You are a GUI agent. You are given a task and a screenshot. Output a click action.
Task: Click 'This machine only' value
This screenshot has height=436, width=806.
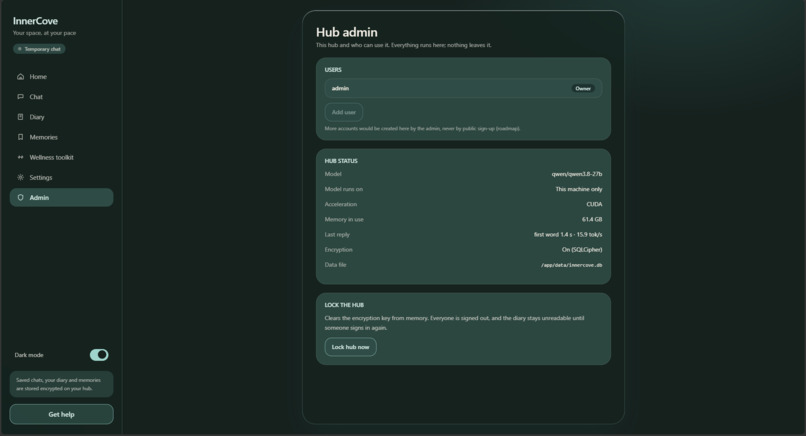point(578,189)
